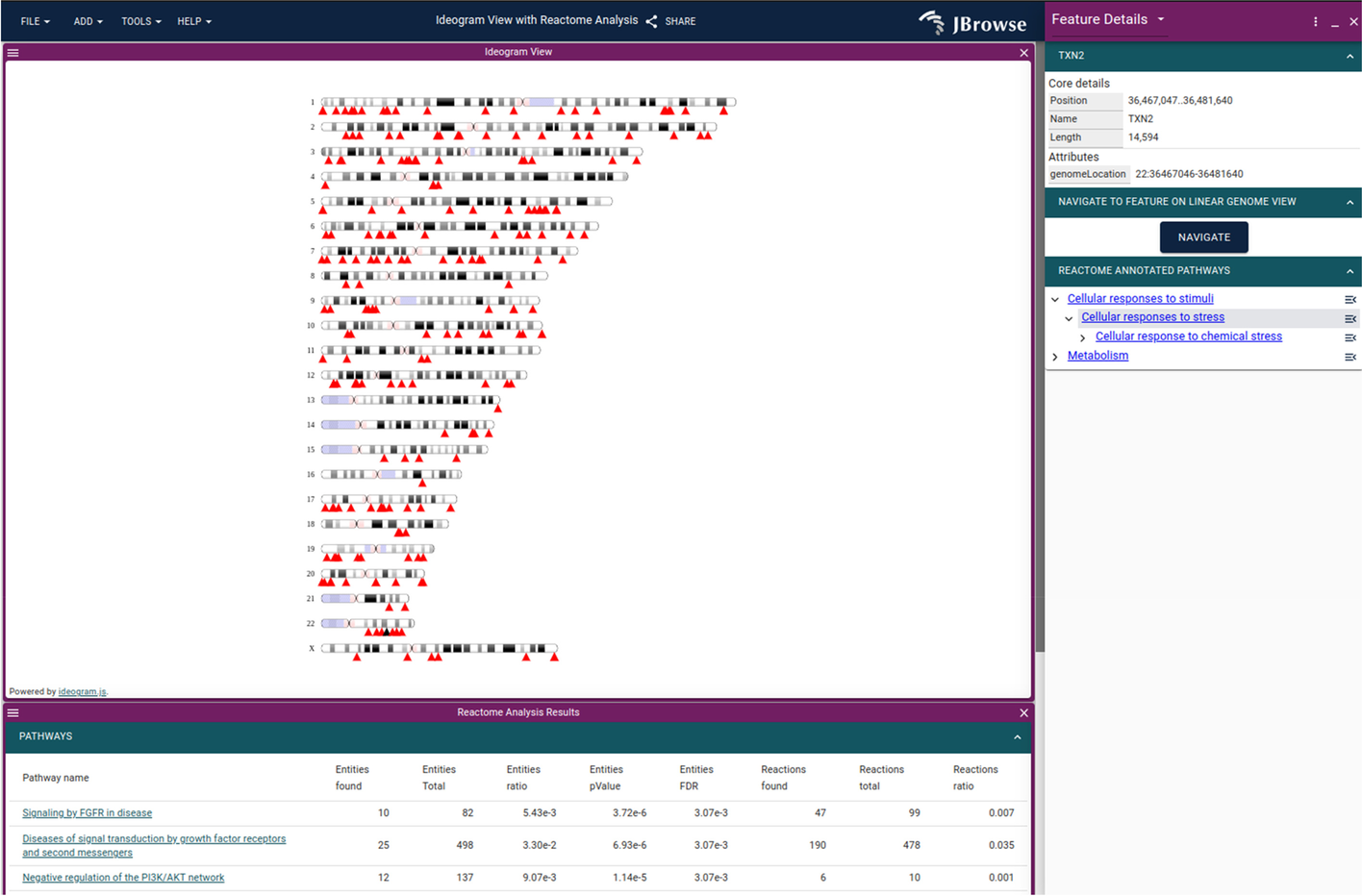Open the Metabolism pathway link

click(x=1097, y=356)
